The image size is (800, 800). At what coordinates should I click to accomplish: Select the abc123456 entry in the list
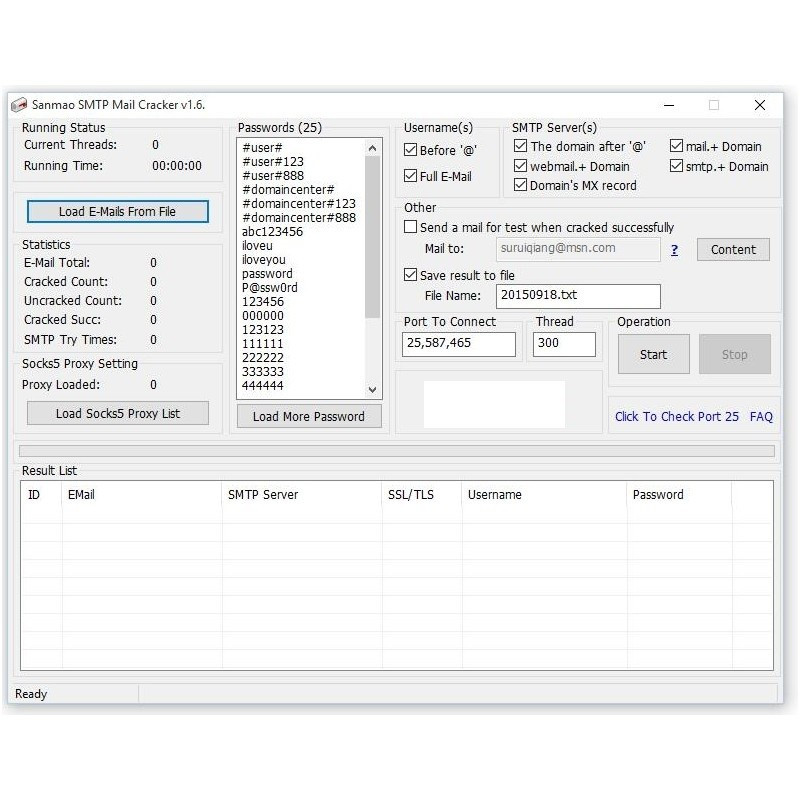tap(273, 231)
